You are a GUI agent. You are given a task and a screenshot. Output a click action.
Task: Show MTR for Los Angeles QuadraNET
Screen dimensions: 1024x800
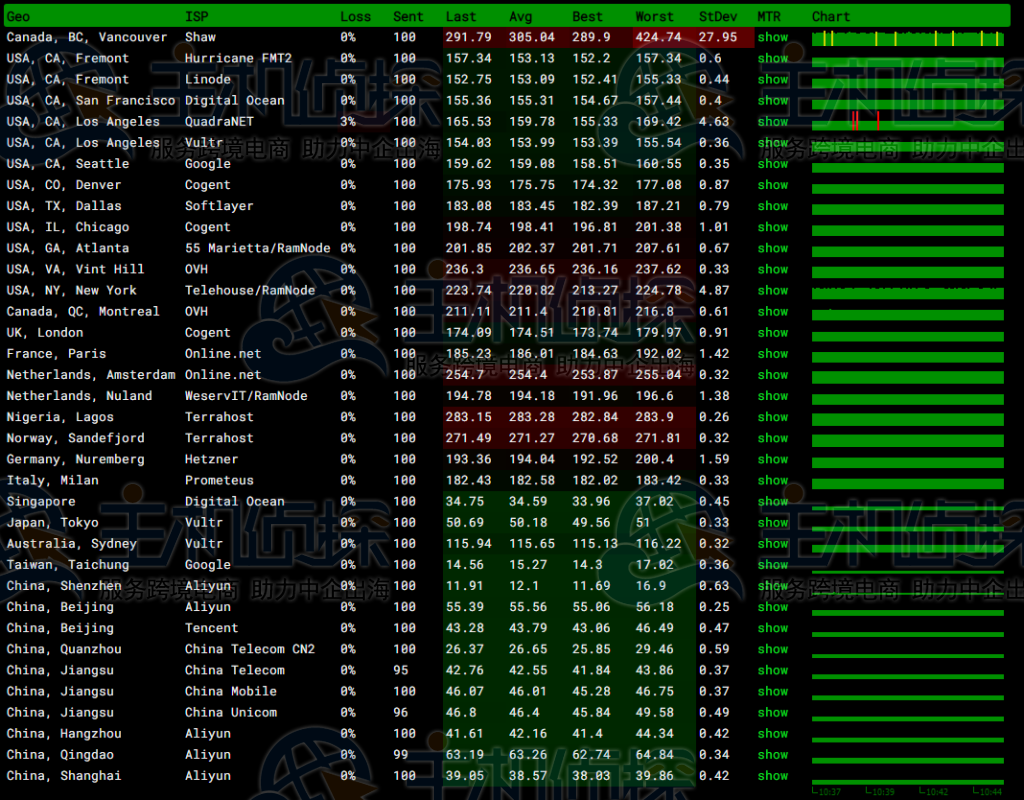coord(772,121)
